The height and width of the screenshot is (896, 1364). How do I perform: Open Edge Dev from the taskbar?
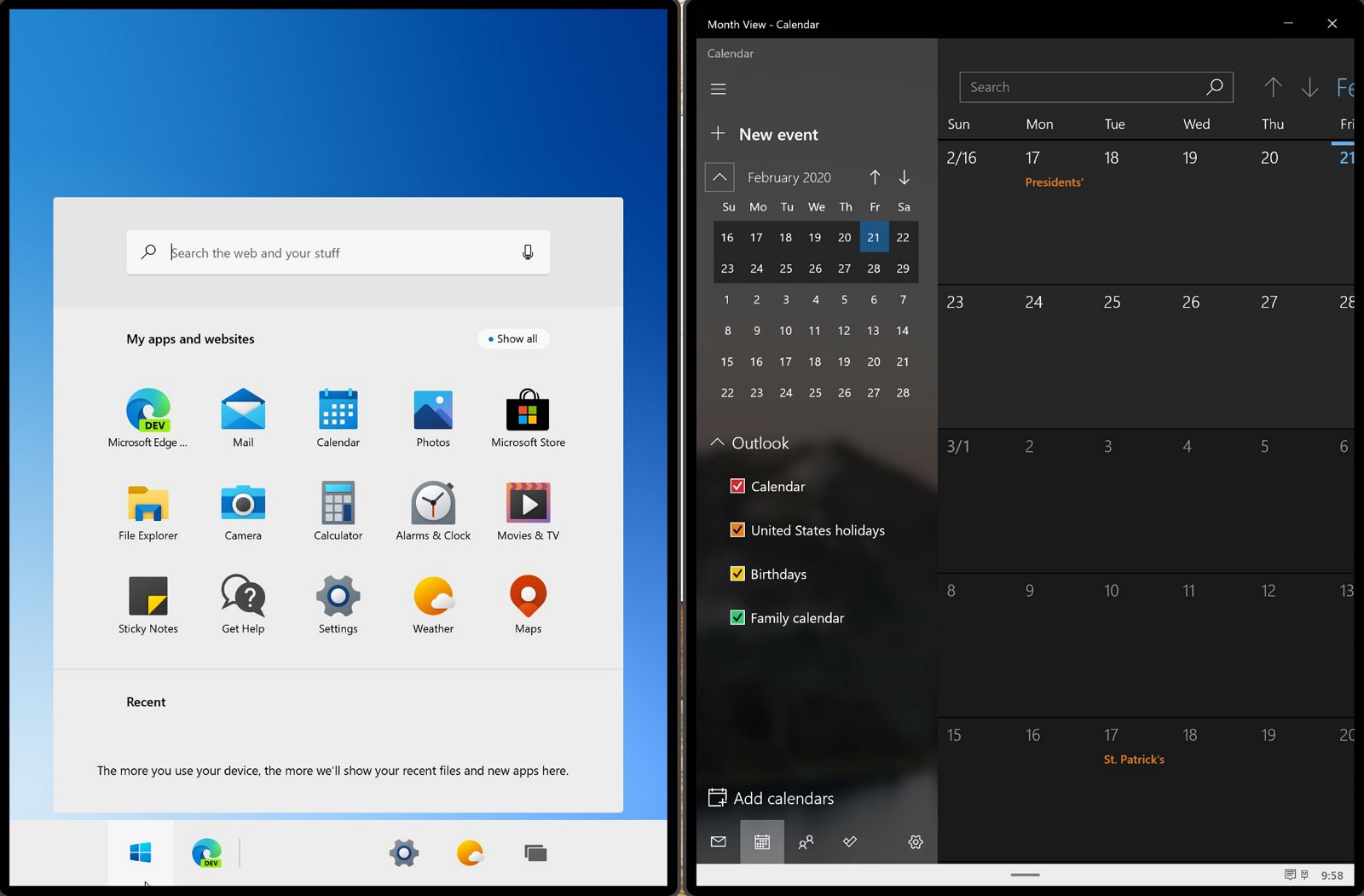(x=206, y=853)
